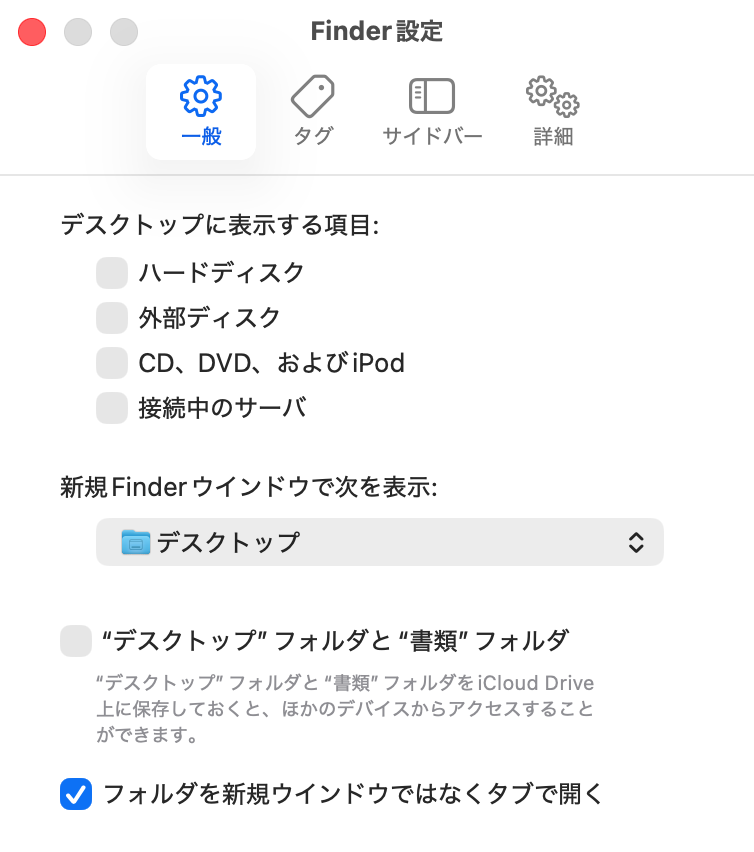Click the blue desktop folder icon

pyautogui.click(x=135, y=542)
